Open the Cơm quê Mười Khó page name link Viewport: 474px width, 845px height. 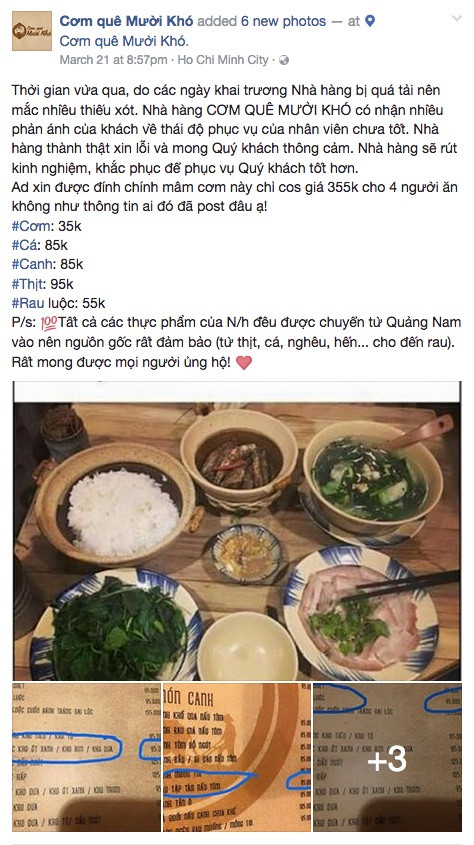click(x=126, y=21)
